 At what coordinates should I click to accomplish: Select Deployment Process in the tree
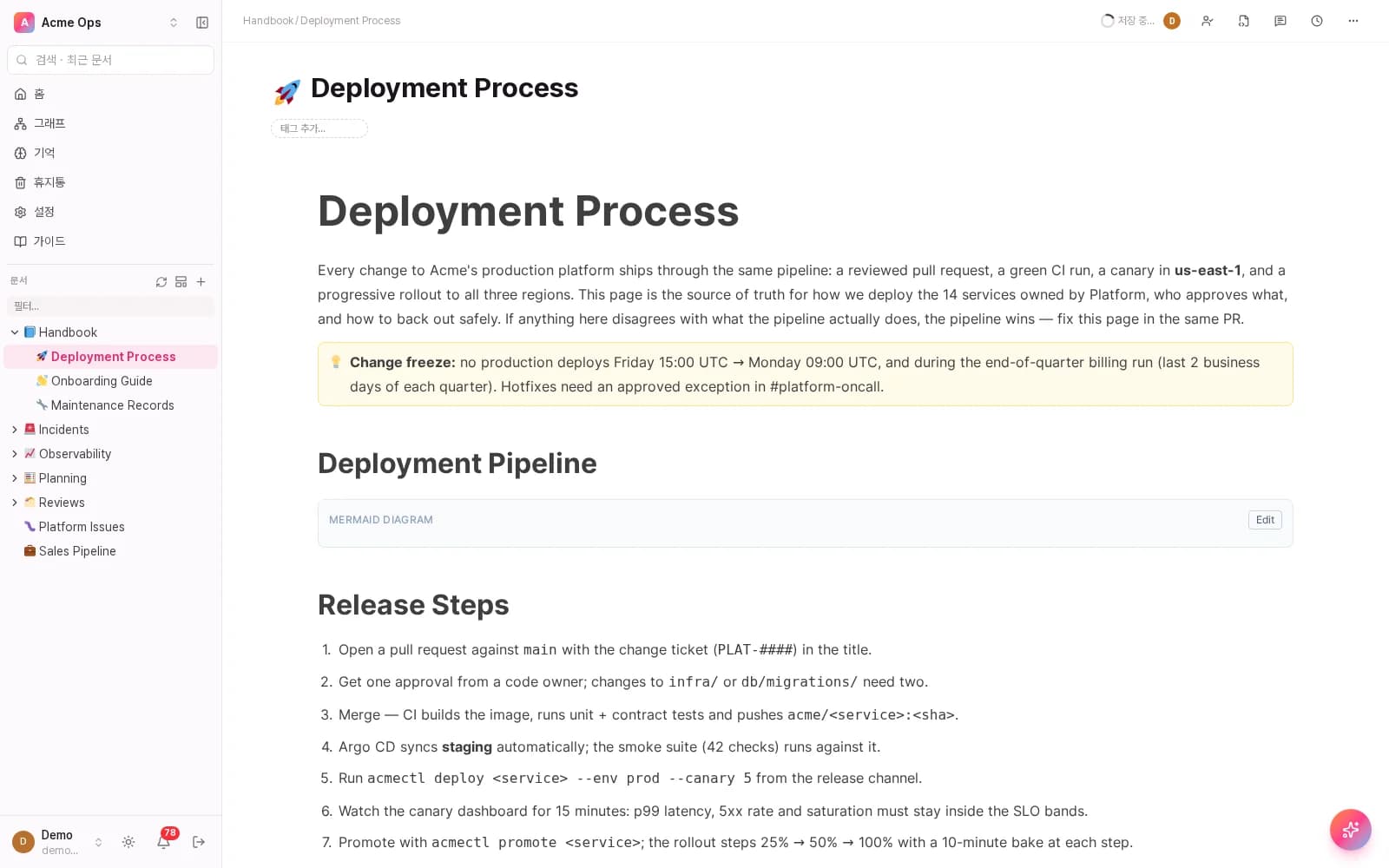111,357
